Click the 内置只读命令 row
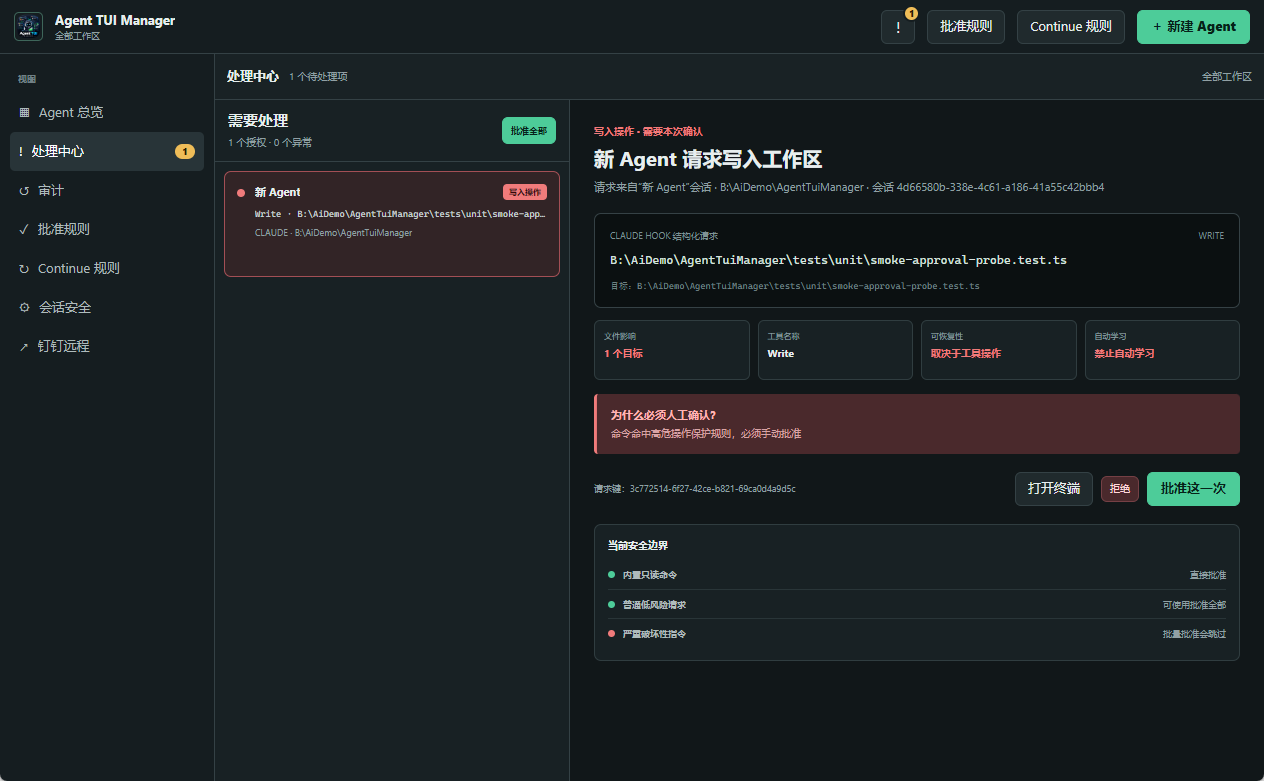 (917, 575)
